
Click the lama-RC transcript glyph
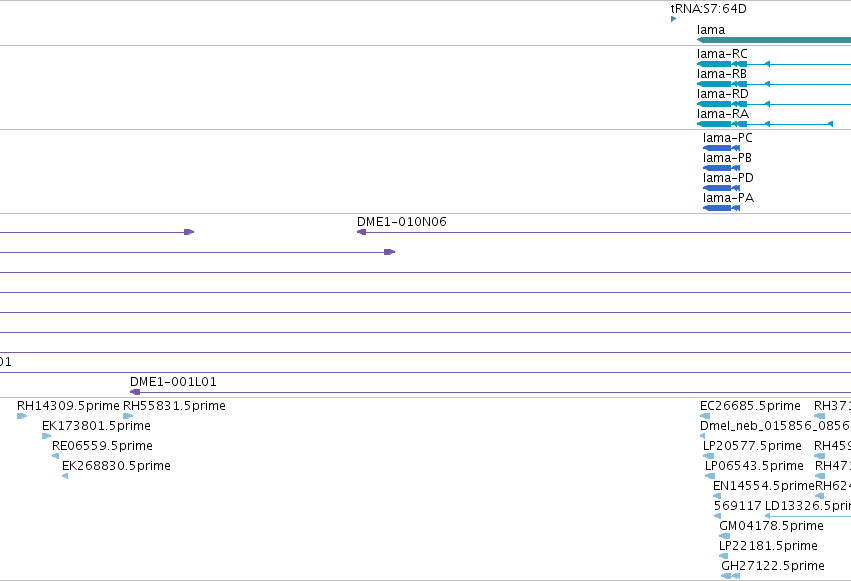pyautogui.click(x=774, y=64)
